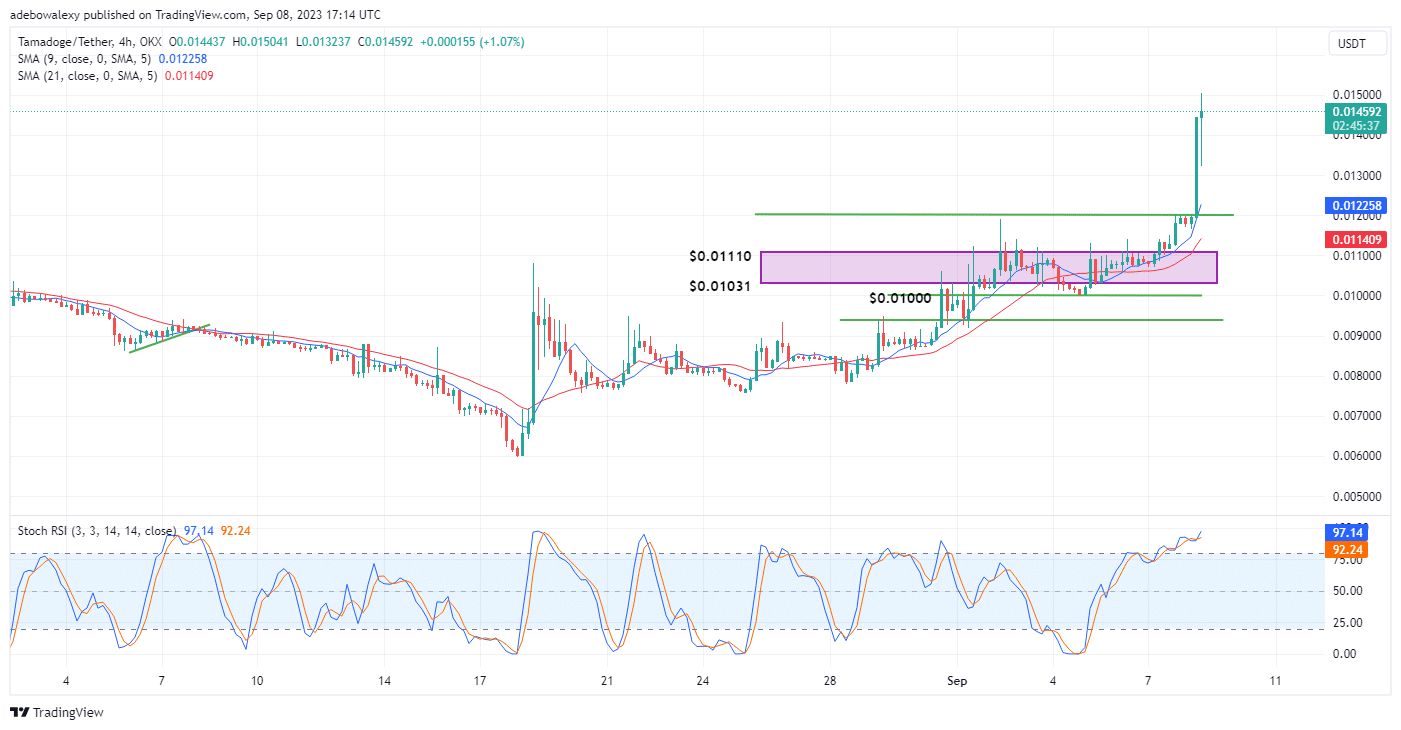Click the SMA 21 indicator label
1401x730 pixels.
pos(89,76)
